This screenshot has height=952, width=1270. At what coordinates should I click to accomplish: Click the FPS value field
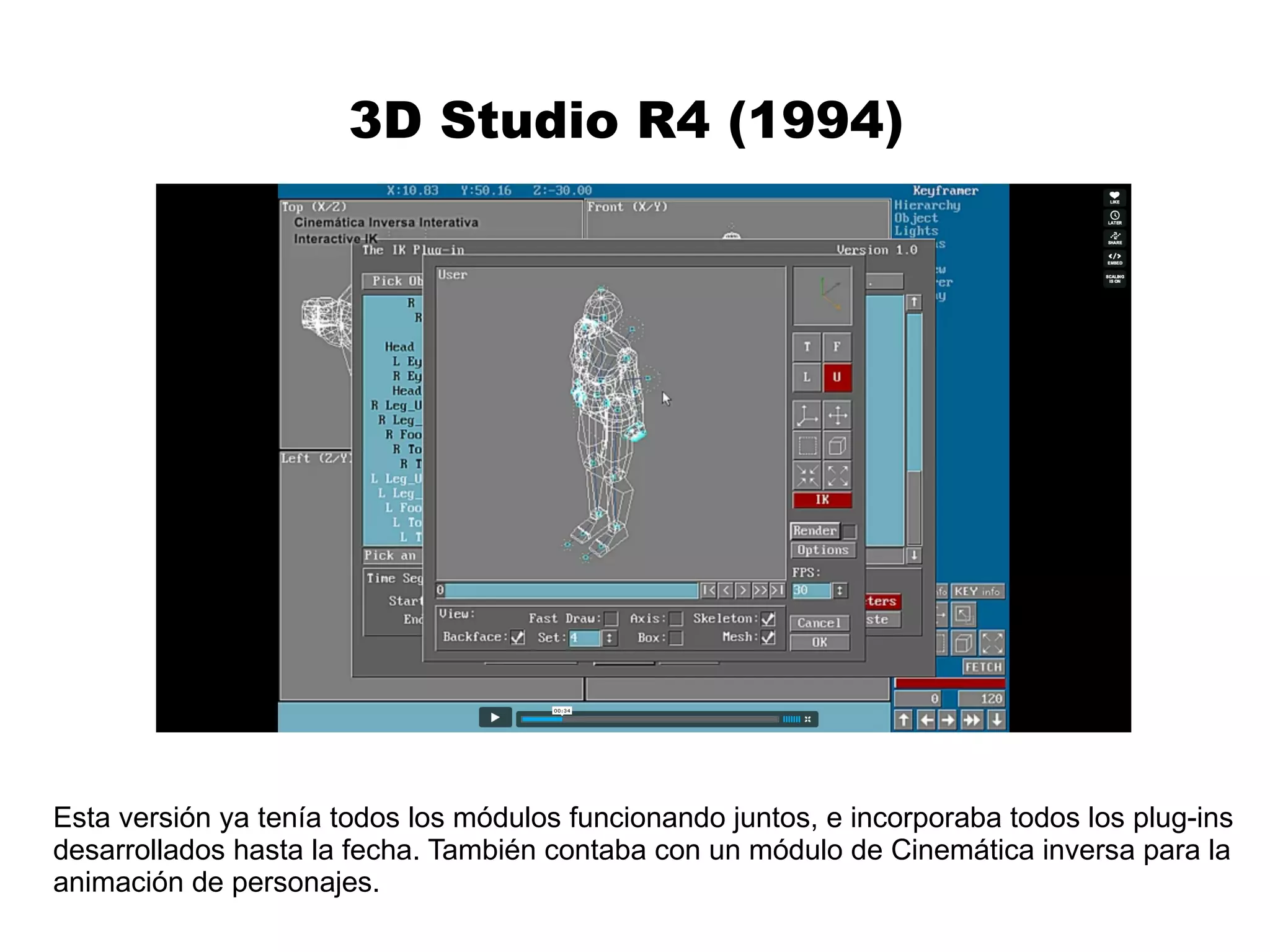tap(811, 590)
